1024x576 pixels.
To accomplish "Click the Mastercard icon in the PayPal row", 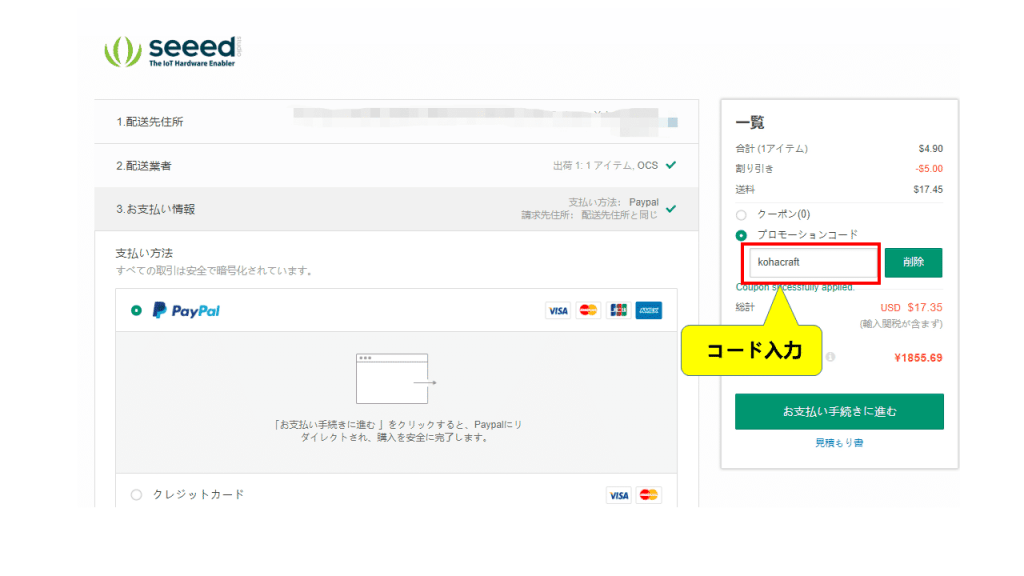I will pyautogui.click(x=588, y=310).
